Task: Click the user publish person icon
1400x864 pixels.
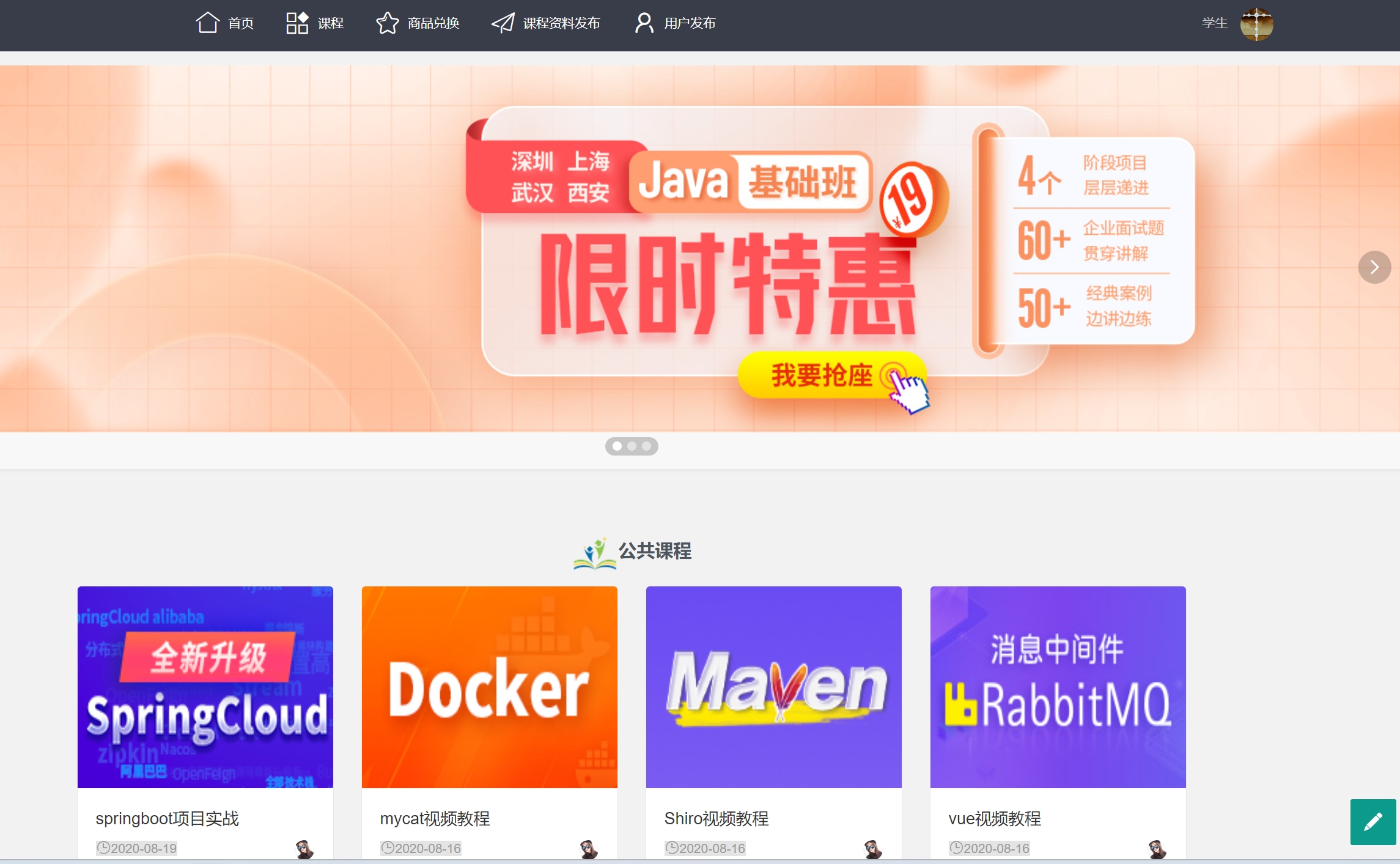Action: [x=644, y=23]
